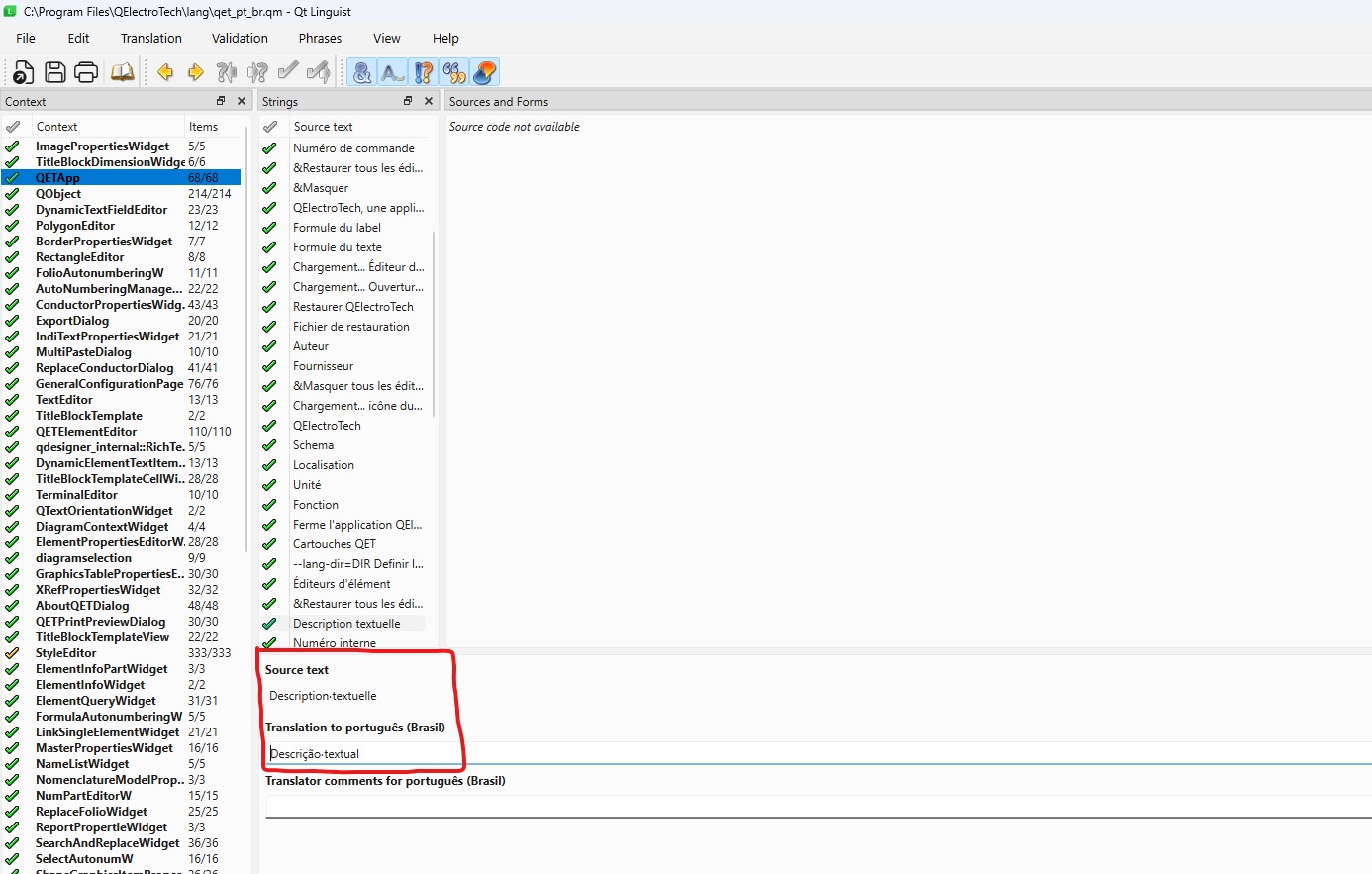Toggle the accelerator validation ampersand button
The height and width of the screenshot is (874, 1372).
pos(362,72)
